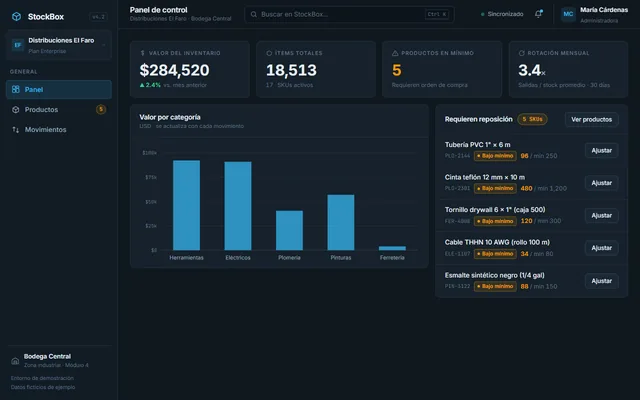Click the warning triangle icon on Productos en mínimo
The image size is (640, 400).
tap(395, 53)
